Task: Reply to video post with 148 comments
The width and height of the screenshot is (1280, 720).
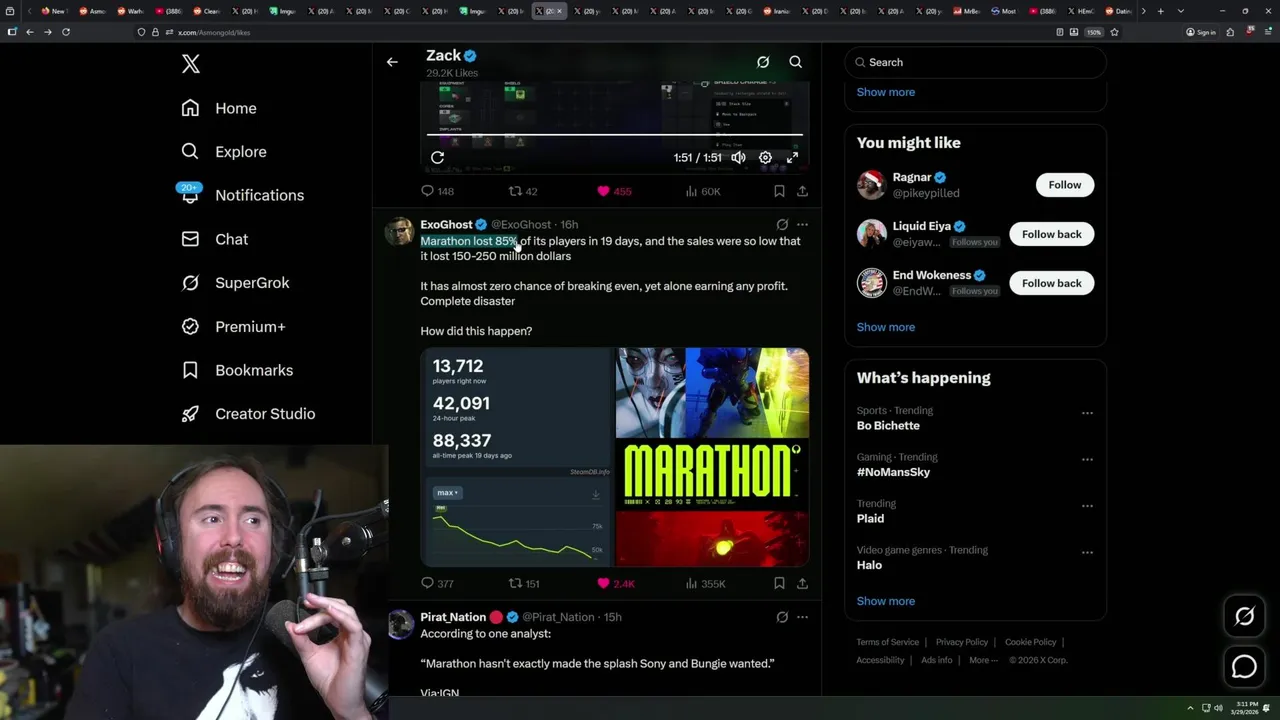Action: 437,191
